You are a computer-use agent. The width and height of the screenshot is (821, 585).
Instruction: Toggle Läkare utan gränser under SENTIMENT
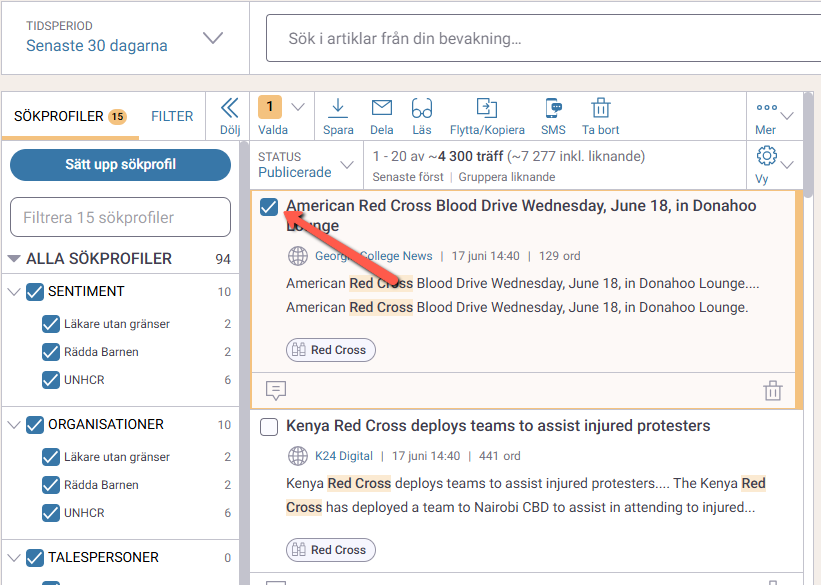[51, 324]
